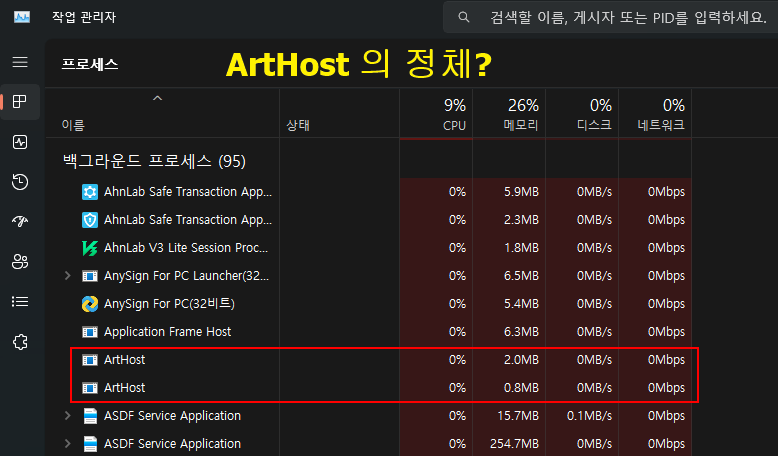Click the AnySign For PC Launcher icon

click(x=90, y=276)
